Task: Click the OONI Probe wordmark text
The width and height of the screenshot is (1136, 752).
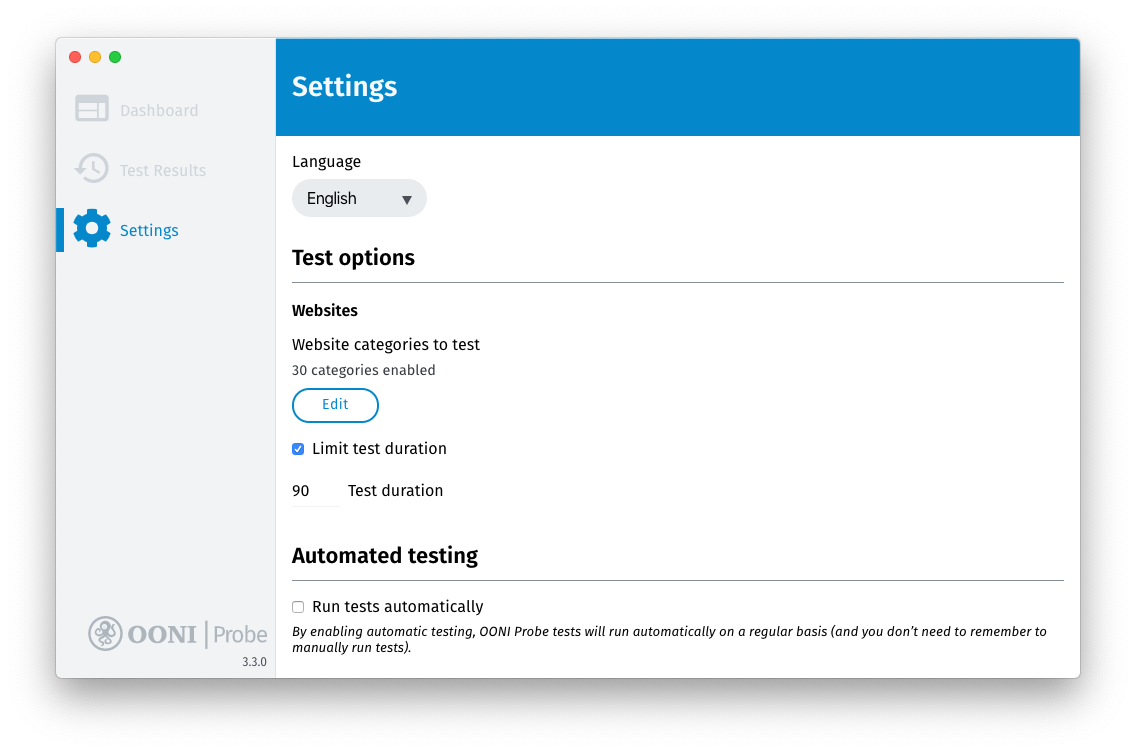Action: pos(197,634)
